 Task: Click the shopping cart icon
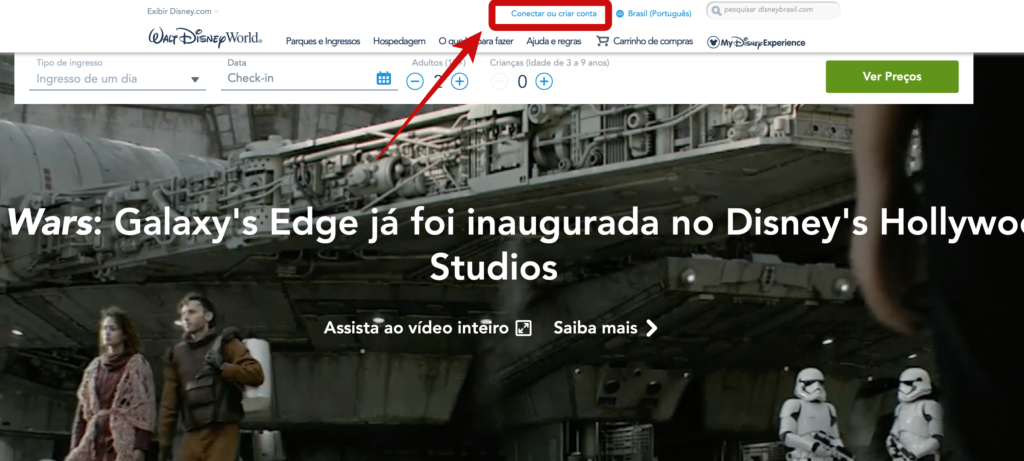point(602,41)
